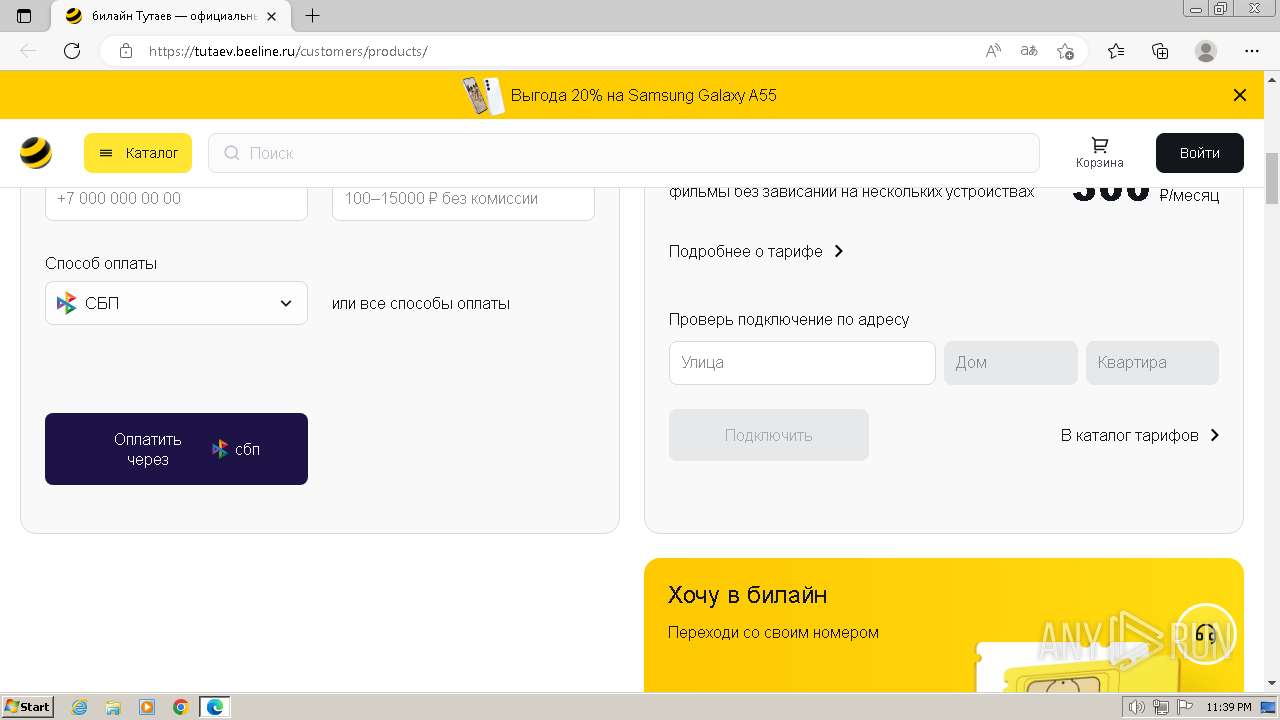
Task: Close the Samsung Galaxy A55 promo banner
Action: point(1240,95)
